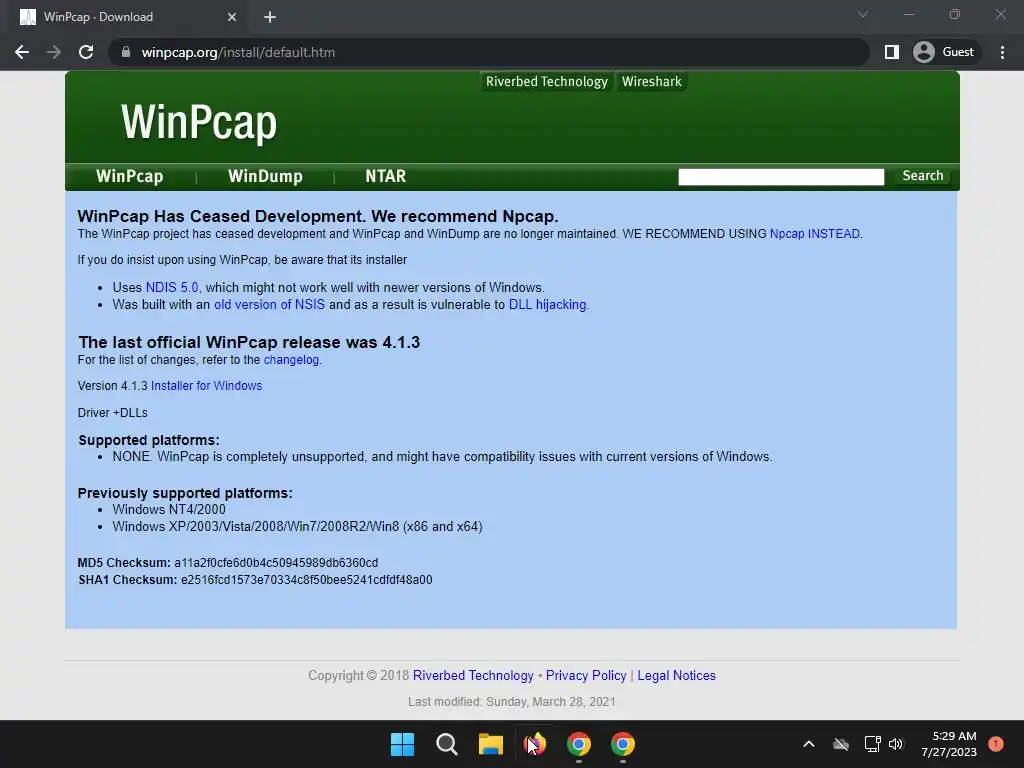Click the SHA1 checksum value text
Screen dimensions: 1024x768
306,580
